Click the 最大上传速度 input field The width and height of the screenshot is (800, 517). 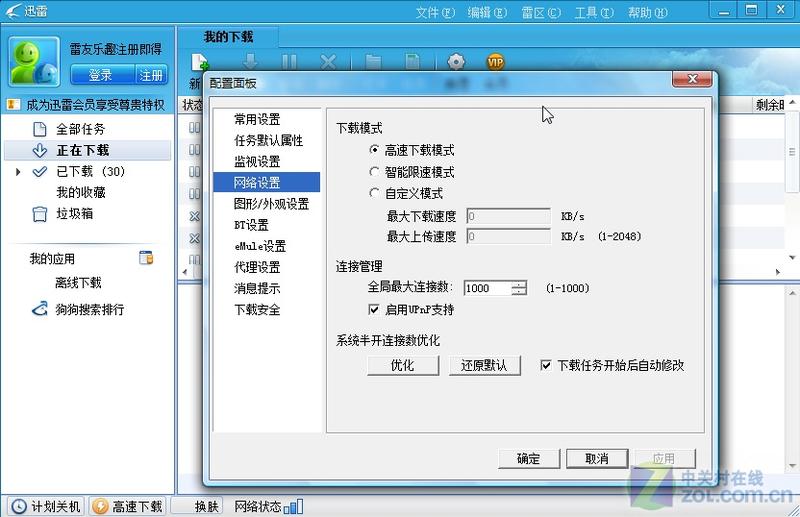[x=509, y=236]
